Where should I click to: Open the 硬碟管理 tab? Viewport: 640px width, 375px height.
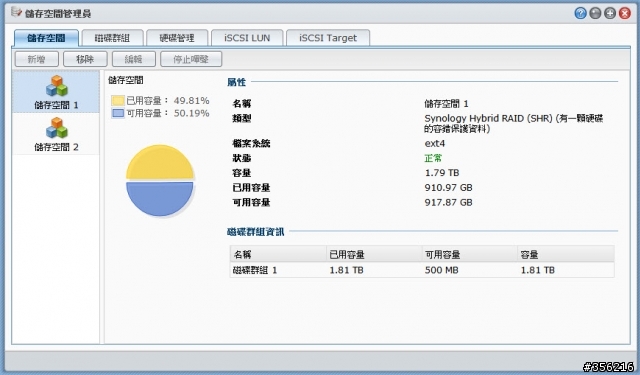[177, 38]
